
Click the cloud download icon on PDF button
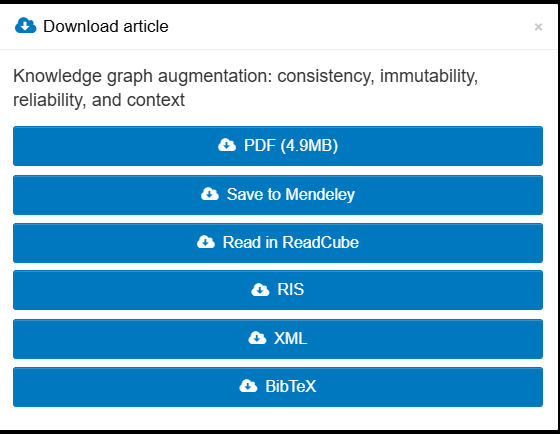[x=227, y=145]
